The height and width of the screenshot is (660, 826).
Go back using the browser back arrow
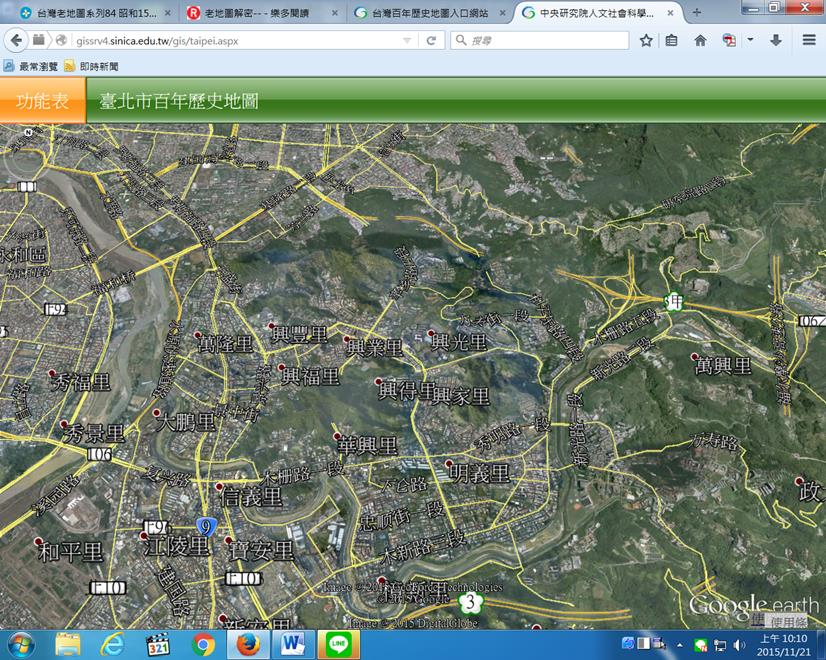coord(16,40)
